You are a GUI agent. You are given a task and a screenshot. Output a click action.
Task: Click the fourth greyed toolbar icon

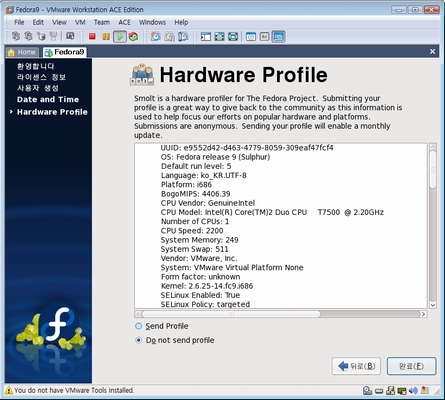[53, 36]
